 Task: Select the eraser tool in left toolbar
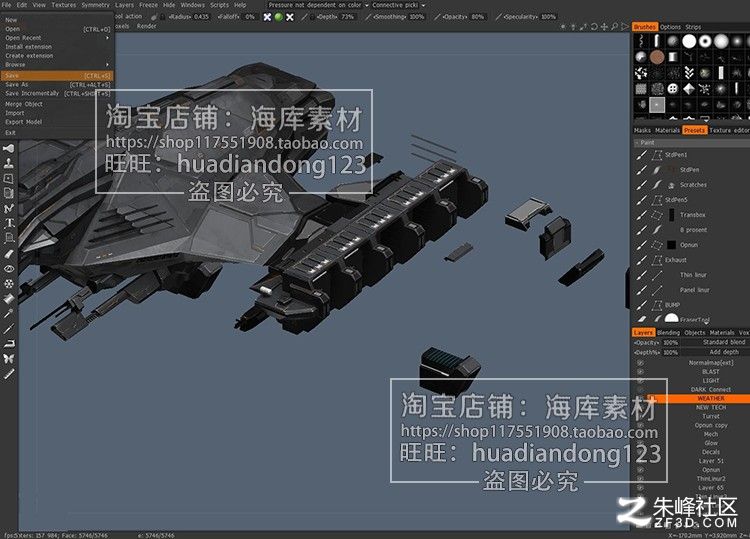[9, 253]
